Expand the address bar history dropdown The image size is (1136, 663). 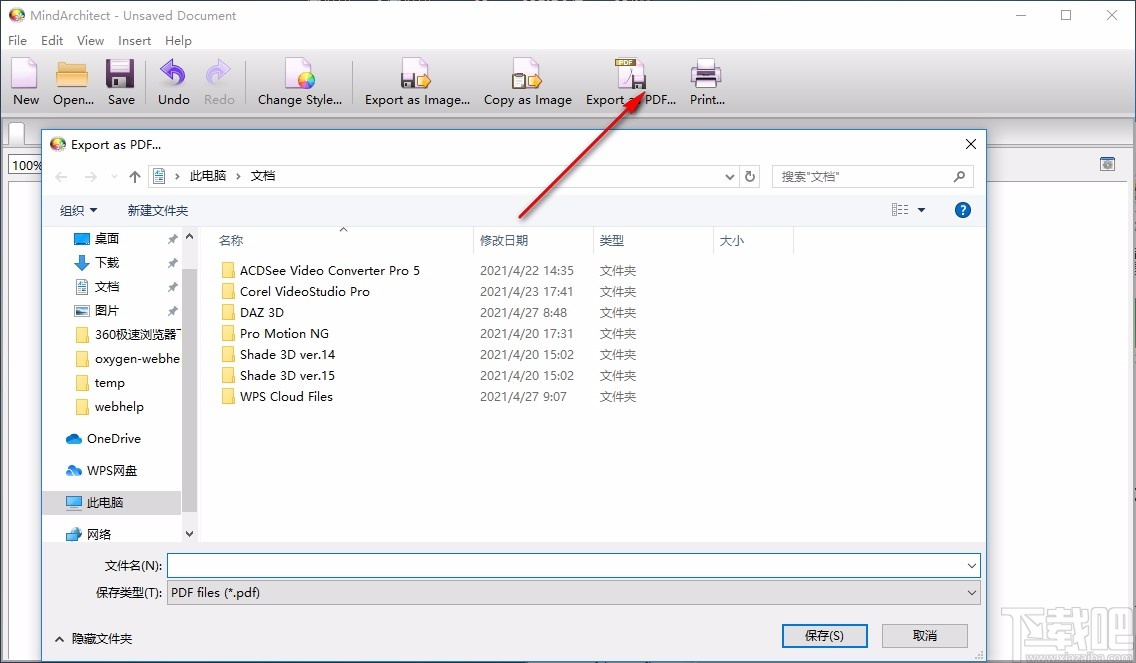click(730, 177)
